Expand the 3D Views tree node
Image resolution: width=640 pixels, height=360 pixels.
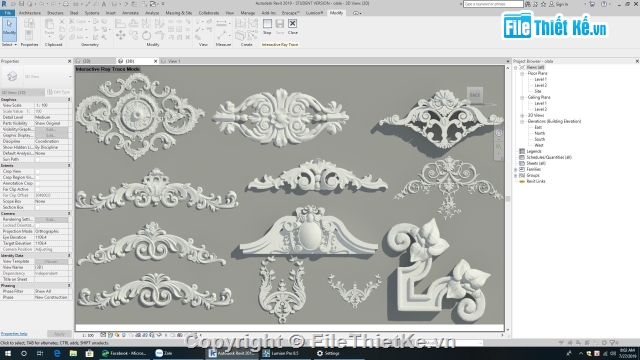pyautogui.click(x=522, y=116)
